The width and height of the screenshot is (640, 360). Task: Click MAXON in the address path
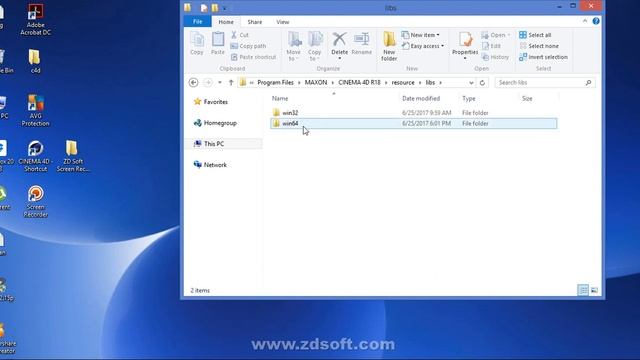coord(316,82)
